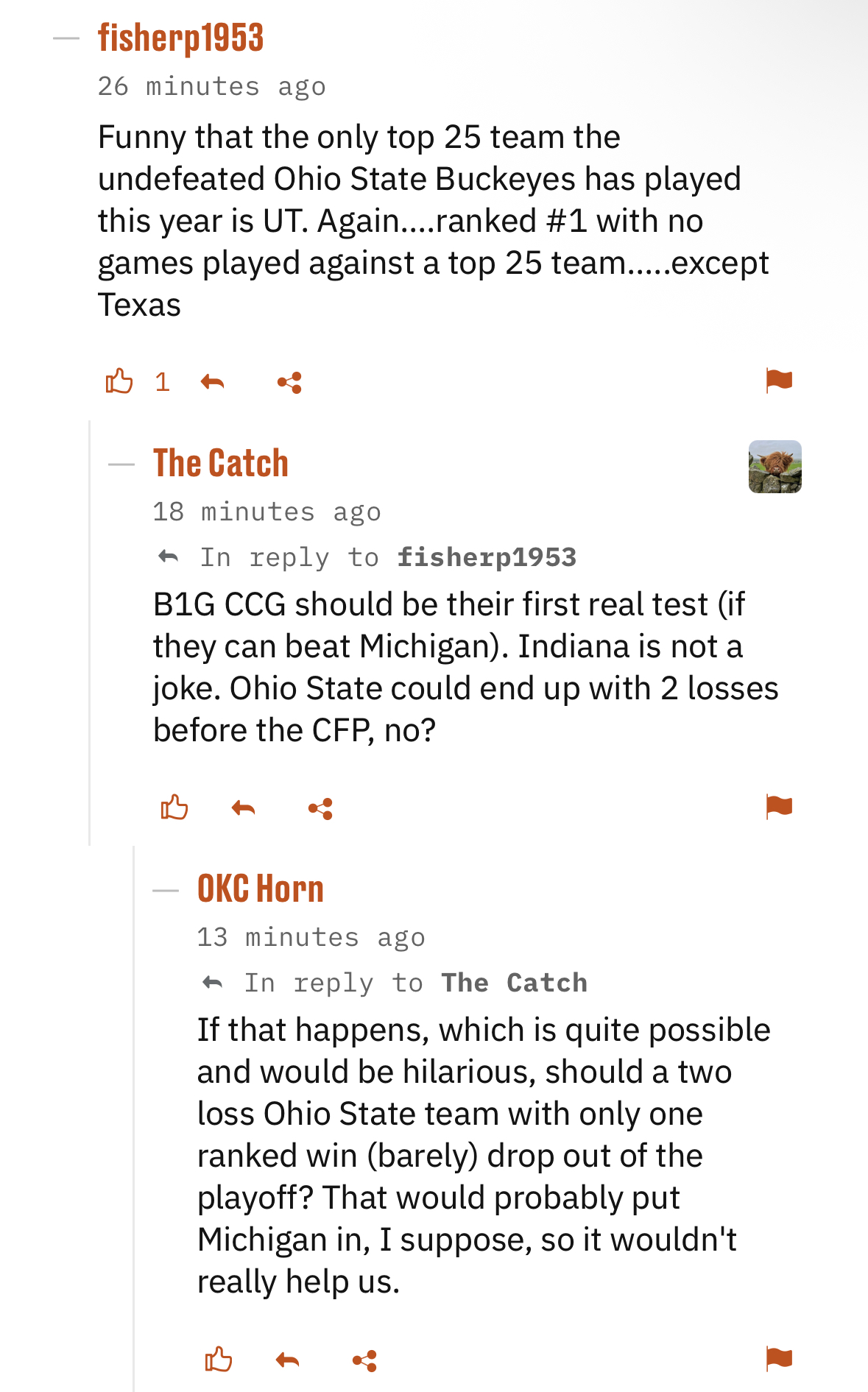Like The Catch's comment
868x1392 pixels.
pyautogui.click(x=174, y=808)
